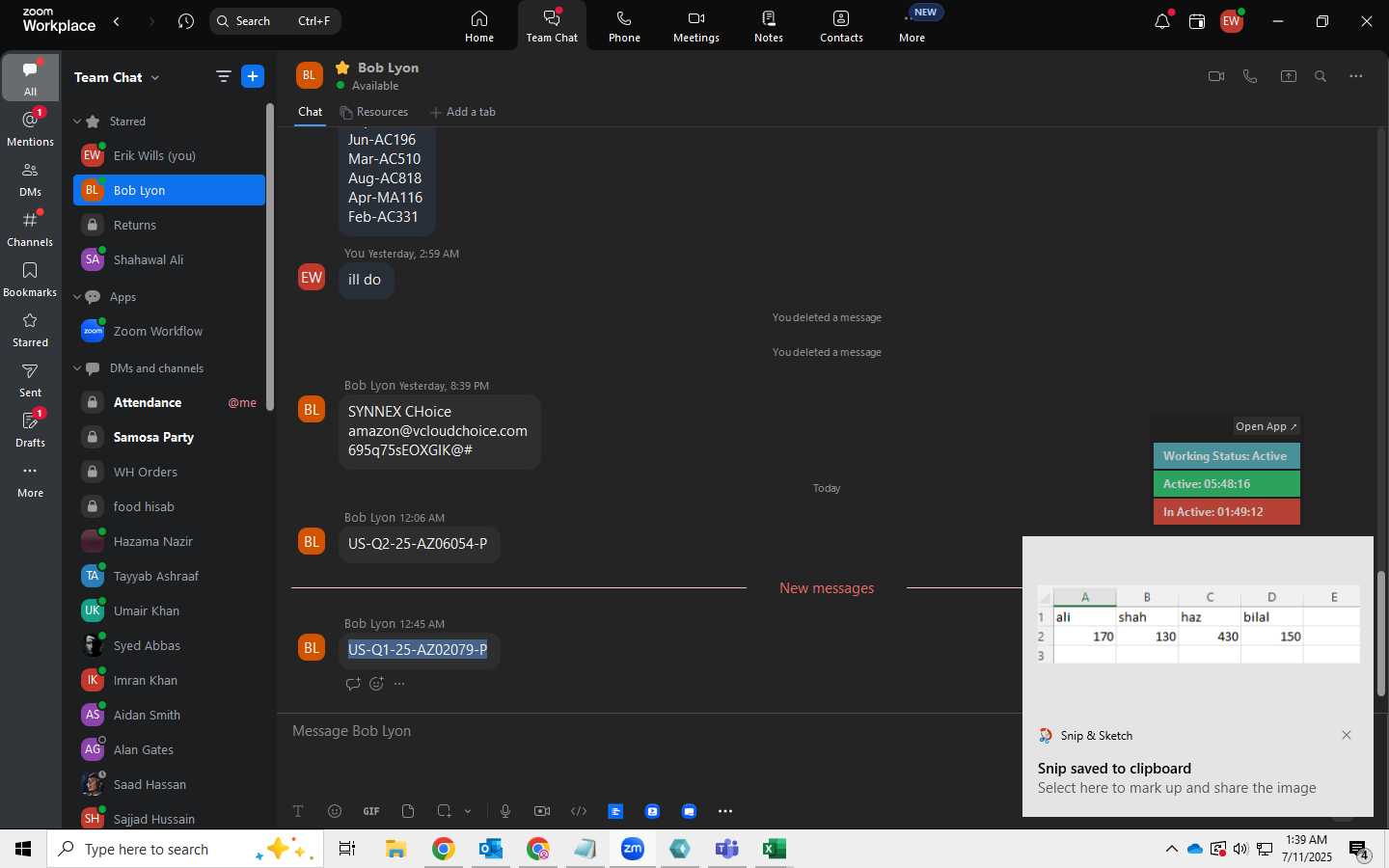The width and height of the screenshot is (1389, 868).
Task: Reply to US-Q1-25-AZ02079-P message
Action: [x=353, y=684]
